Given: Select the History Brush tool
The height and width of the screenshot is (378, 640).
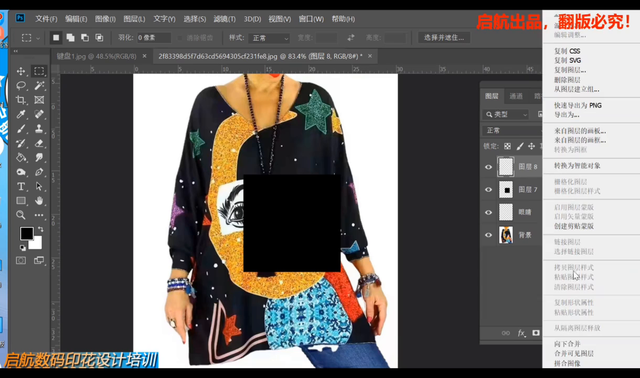Looking at the screenshot, I should click(x=21, y=143).
